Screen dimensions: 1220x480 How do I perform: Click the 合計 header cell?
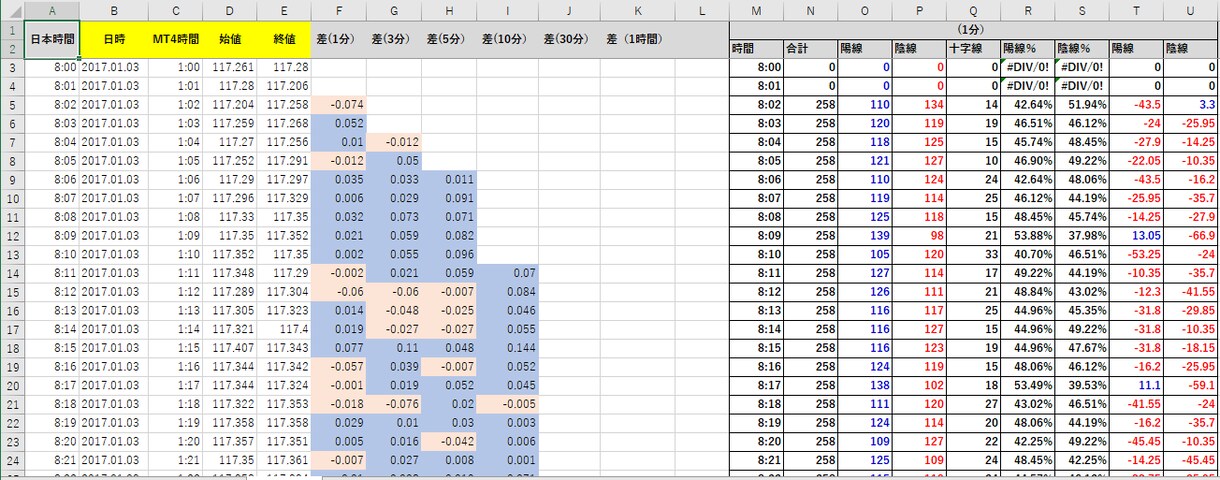(810, 48)
